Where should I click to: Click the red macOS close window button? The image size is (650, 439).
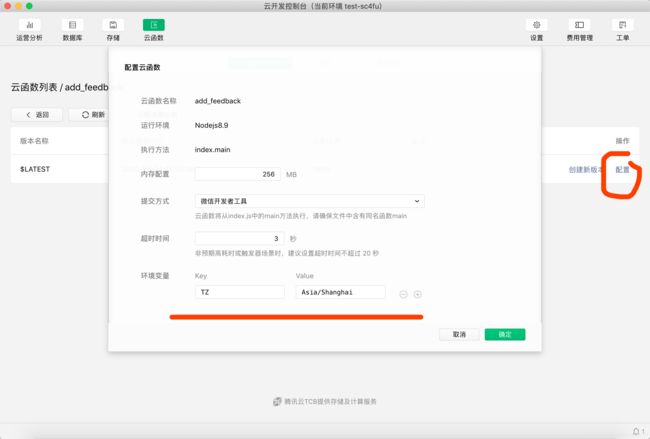tap(7, 6)
